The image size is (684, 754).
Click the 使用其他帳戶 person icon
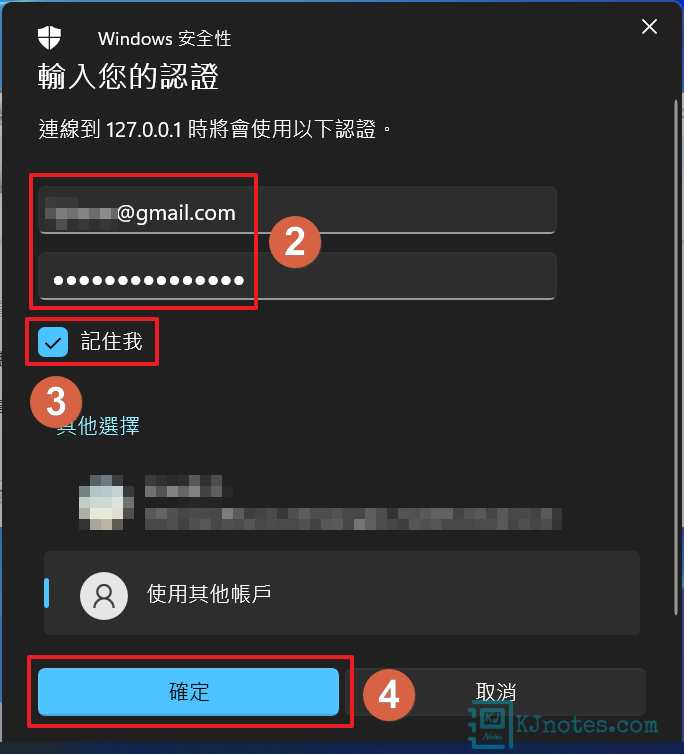click(104, 595)
